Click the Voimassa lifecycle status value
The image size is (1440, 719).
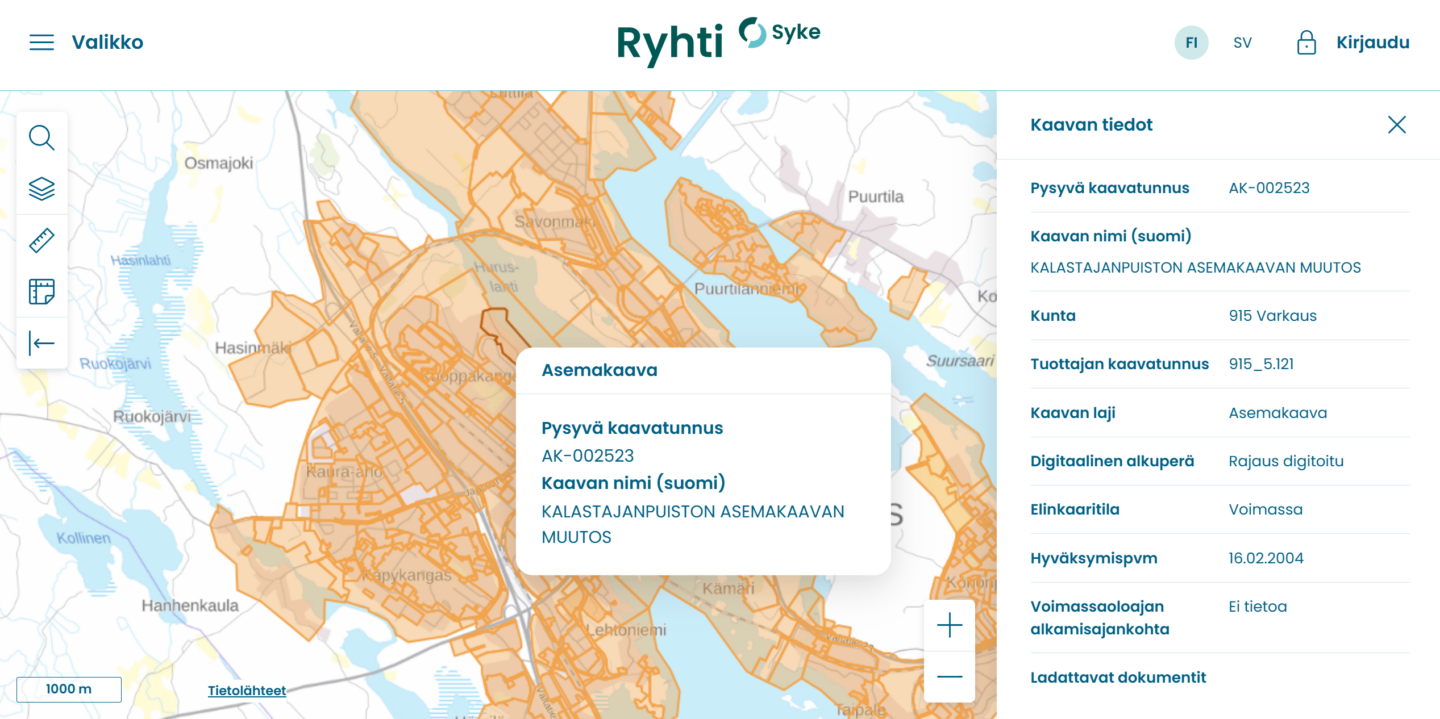pos(1265,509)
